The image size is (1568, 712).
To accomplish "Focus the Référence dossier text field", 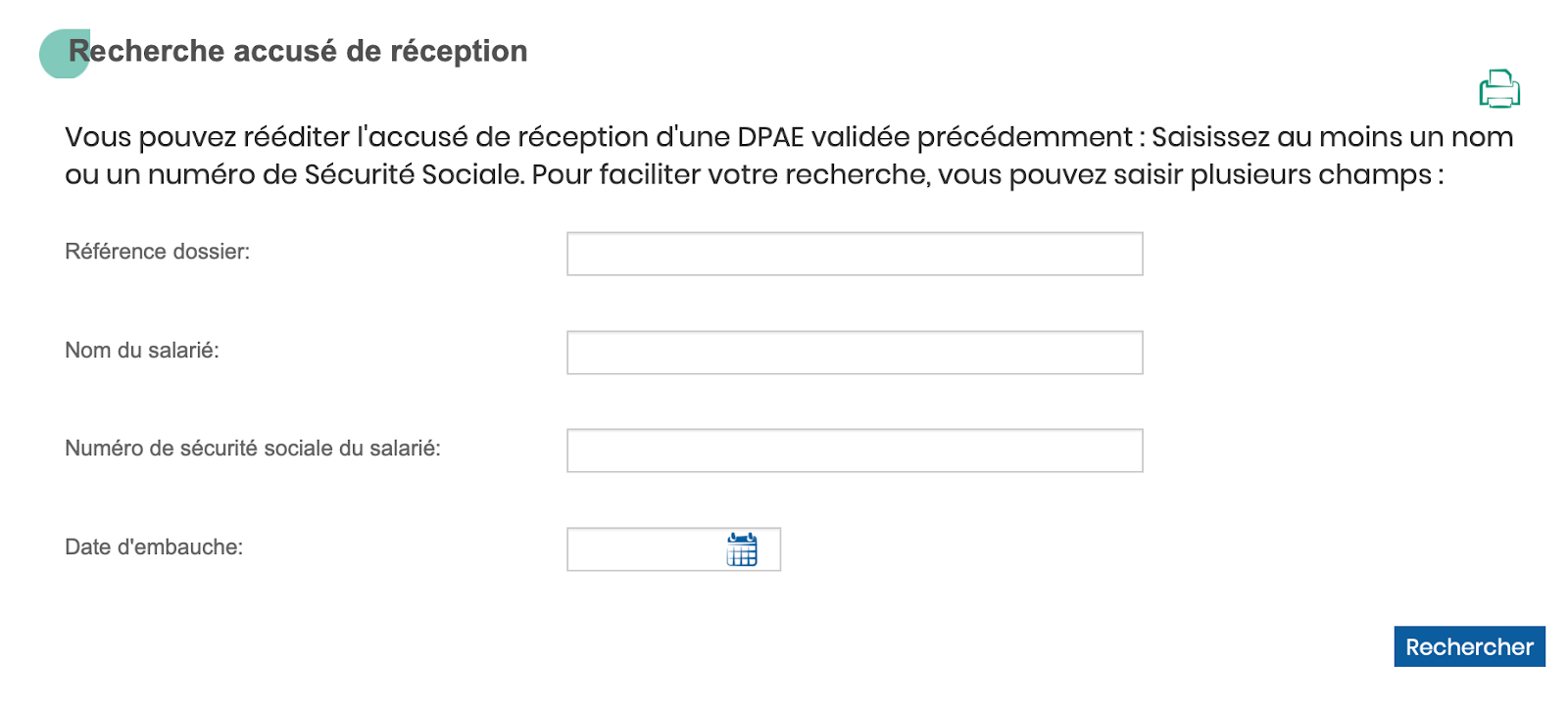I will [855, 254].
